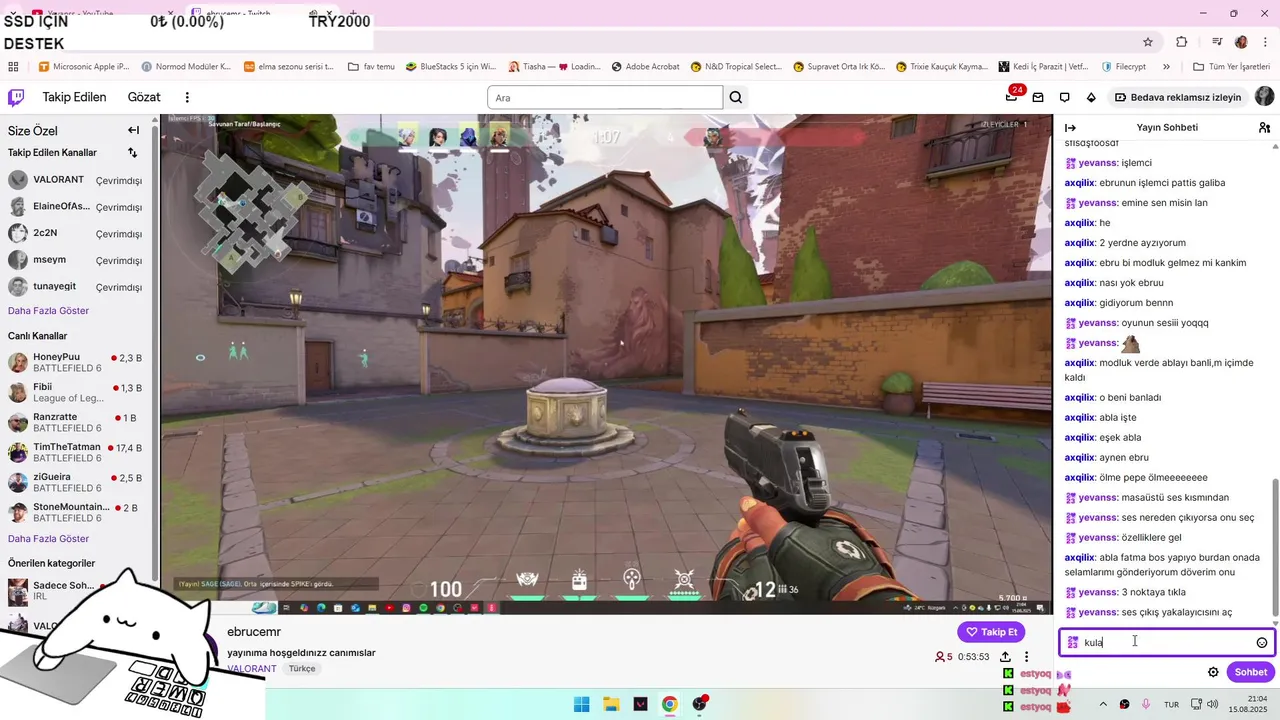Open tunayegit followed channel
This screenshot has width=1280, height=720.
coord(75,287)
